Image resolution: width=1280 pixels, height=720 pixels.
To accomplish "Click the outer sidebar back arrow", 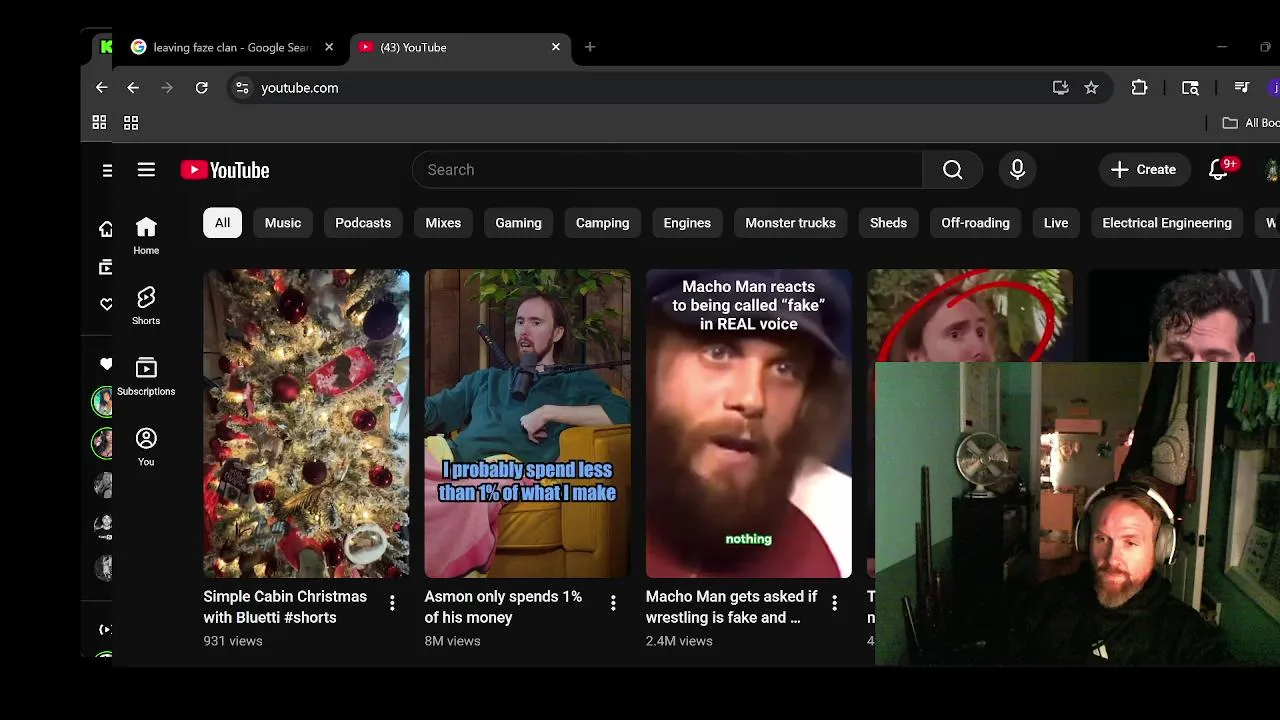I will [x=101, y=88].
